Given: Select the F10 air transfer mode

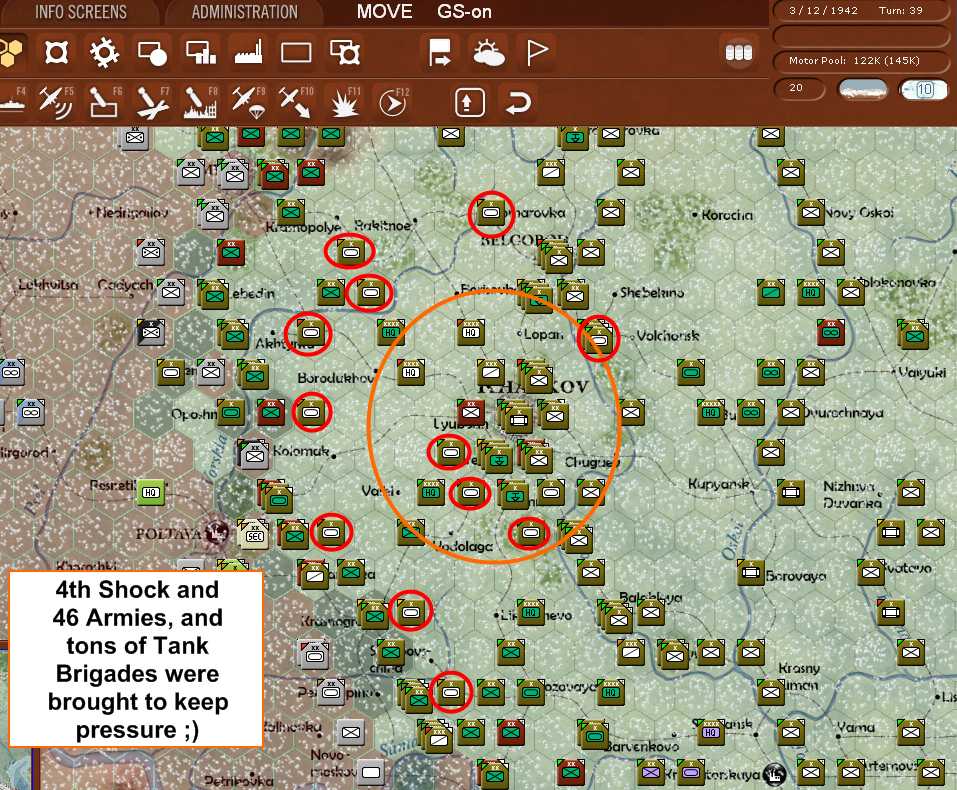Looking at the screenshot, I should coord(296,102).
